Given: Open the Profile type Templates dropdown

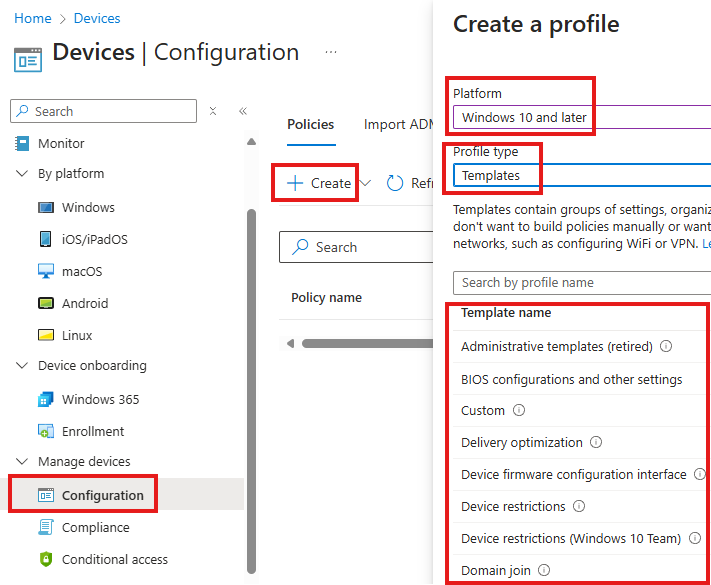Looking at the screenshot, I should 582,175.
